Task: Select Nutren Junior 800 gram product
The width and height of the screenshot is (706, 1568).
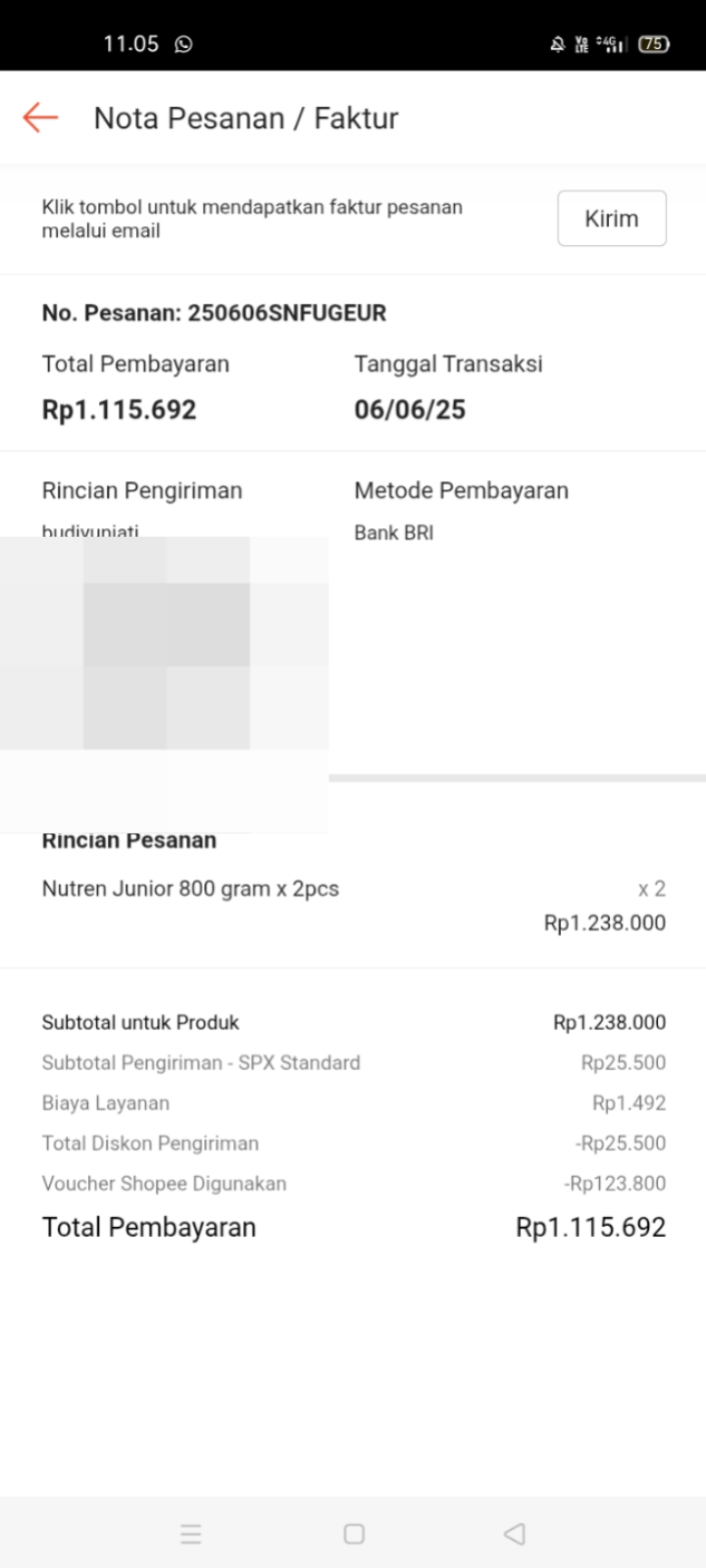Action: click(190, 889)
